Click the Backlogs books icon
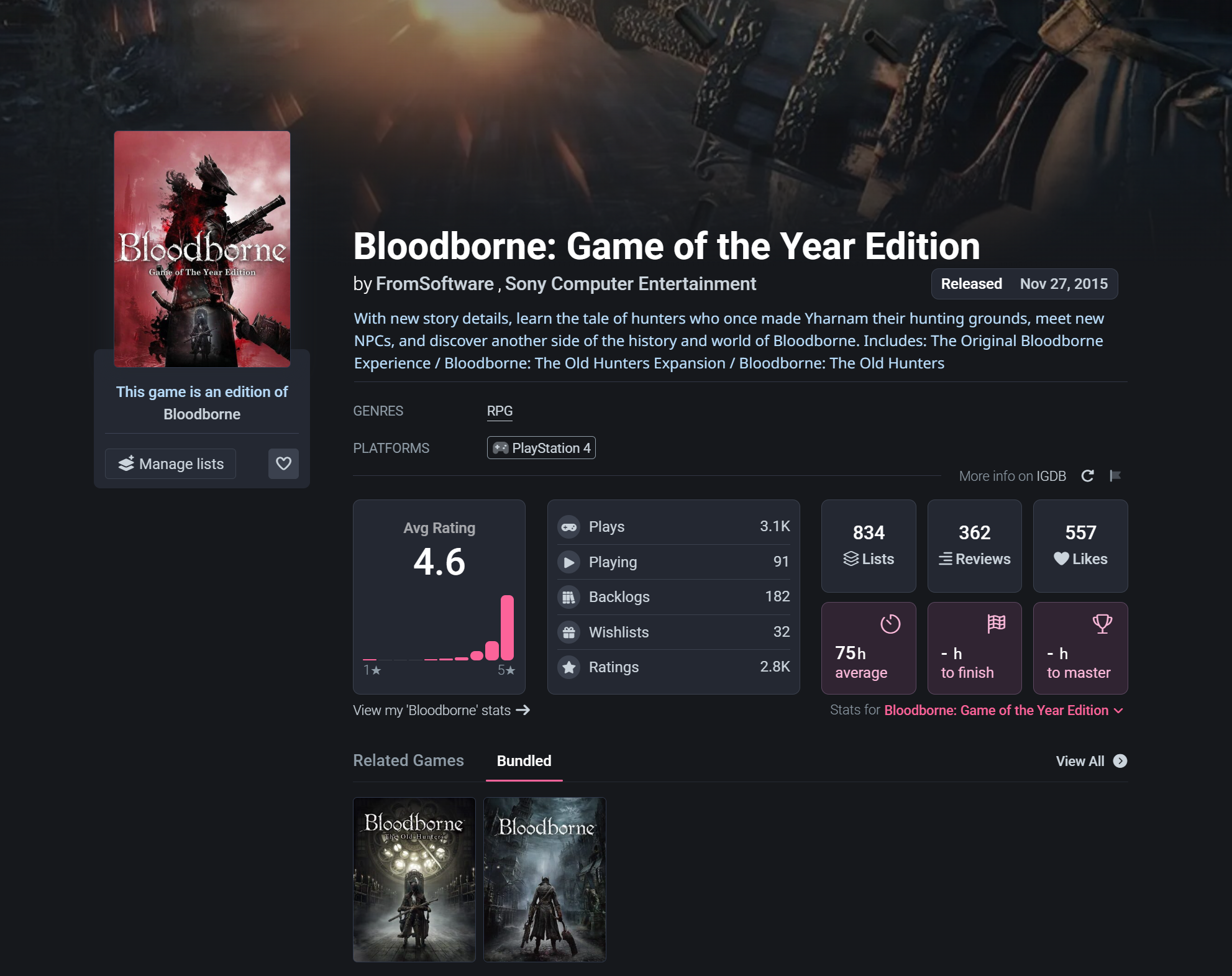The image size is (1232, 976). (x=568, y=597)
